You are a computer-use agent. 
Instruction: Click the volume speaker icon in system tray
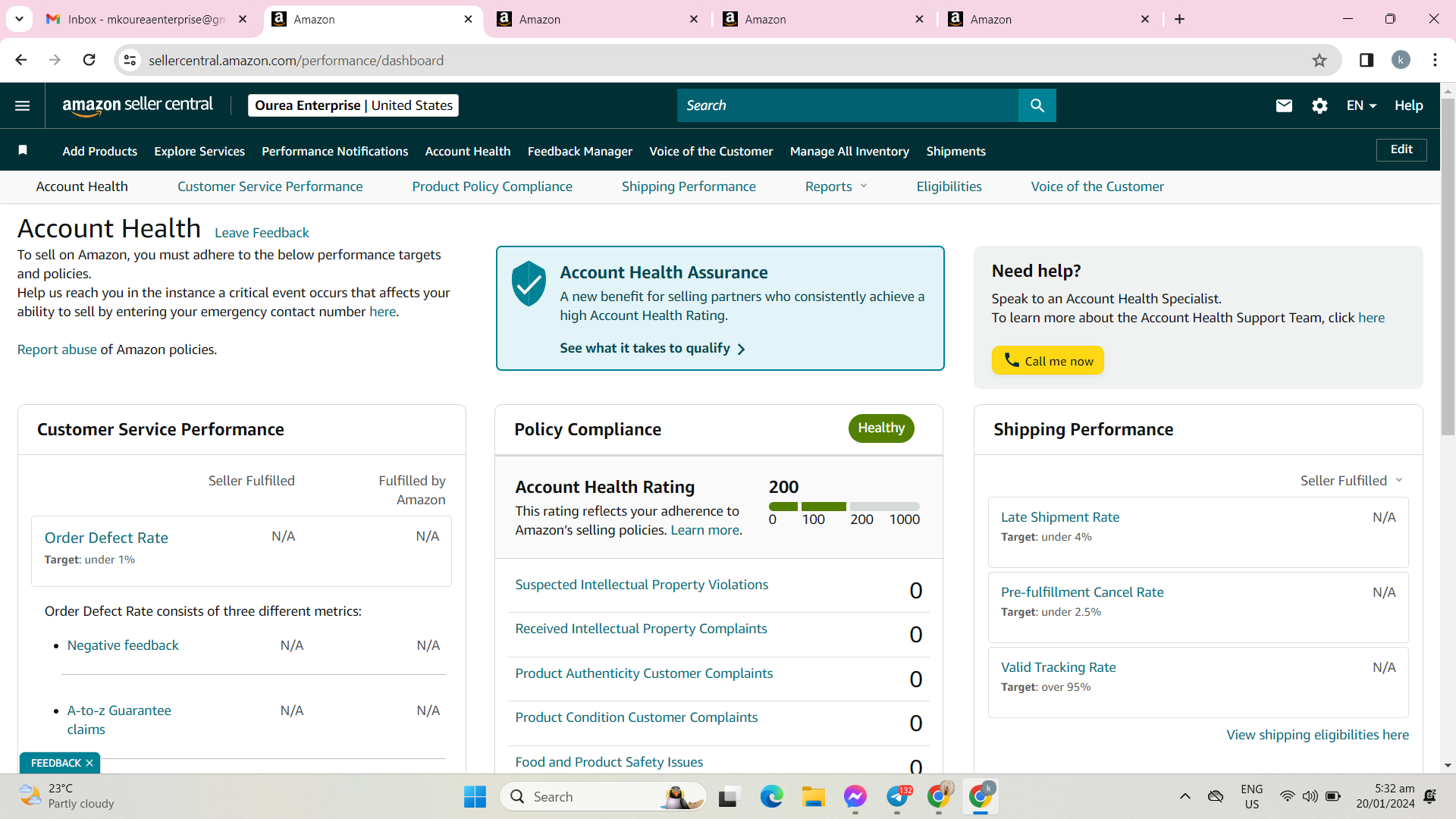pyautogui.click(x=1310, y=796)
